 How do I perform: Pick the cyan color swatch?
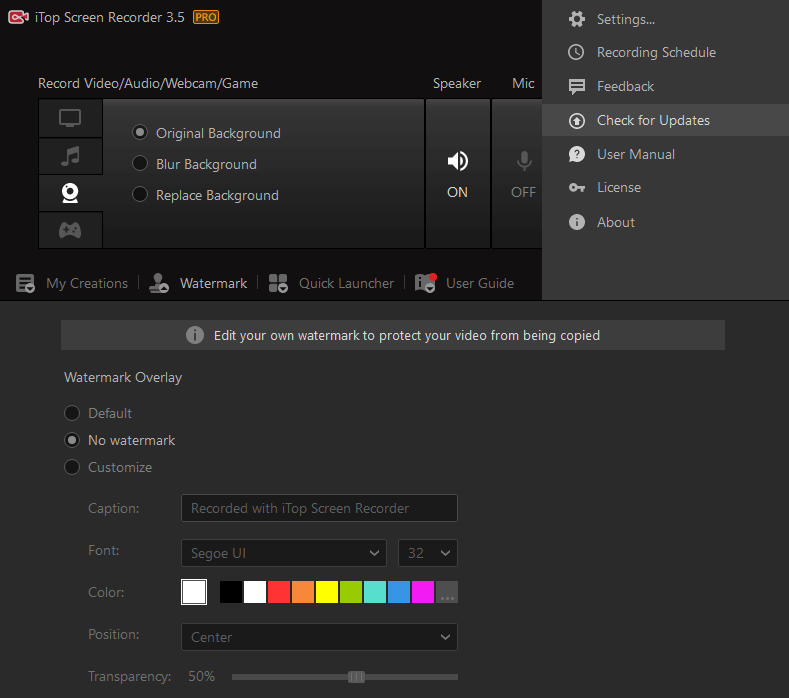pos(375,592)
